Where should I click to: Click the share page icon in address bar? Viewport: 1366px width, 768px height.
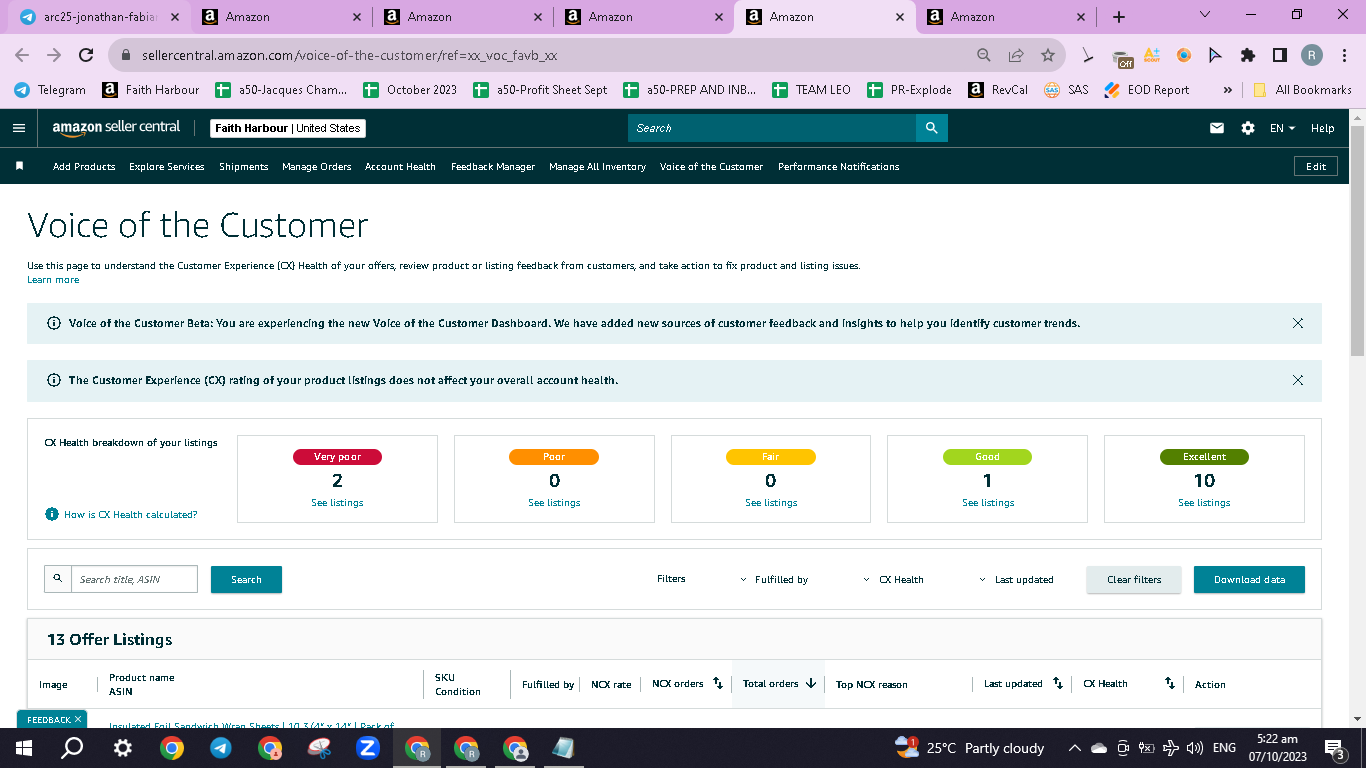click(1016, 56)
